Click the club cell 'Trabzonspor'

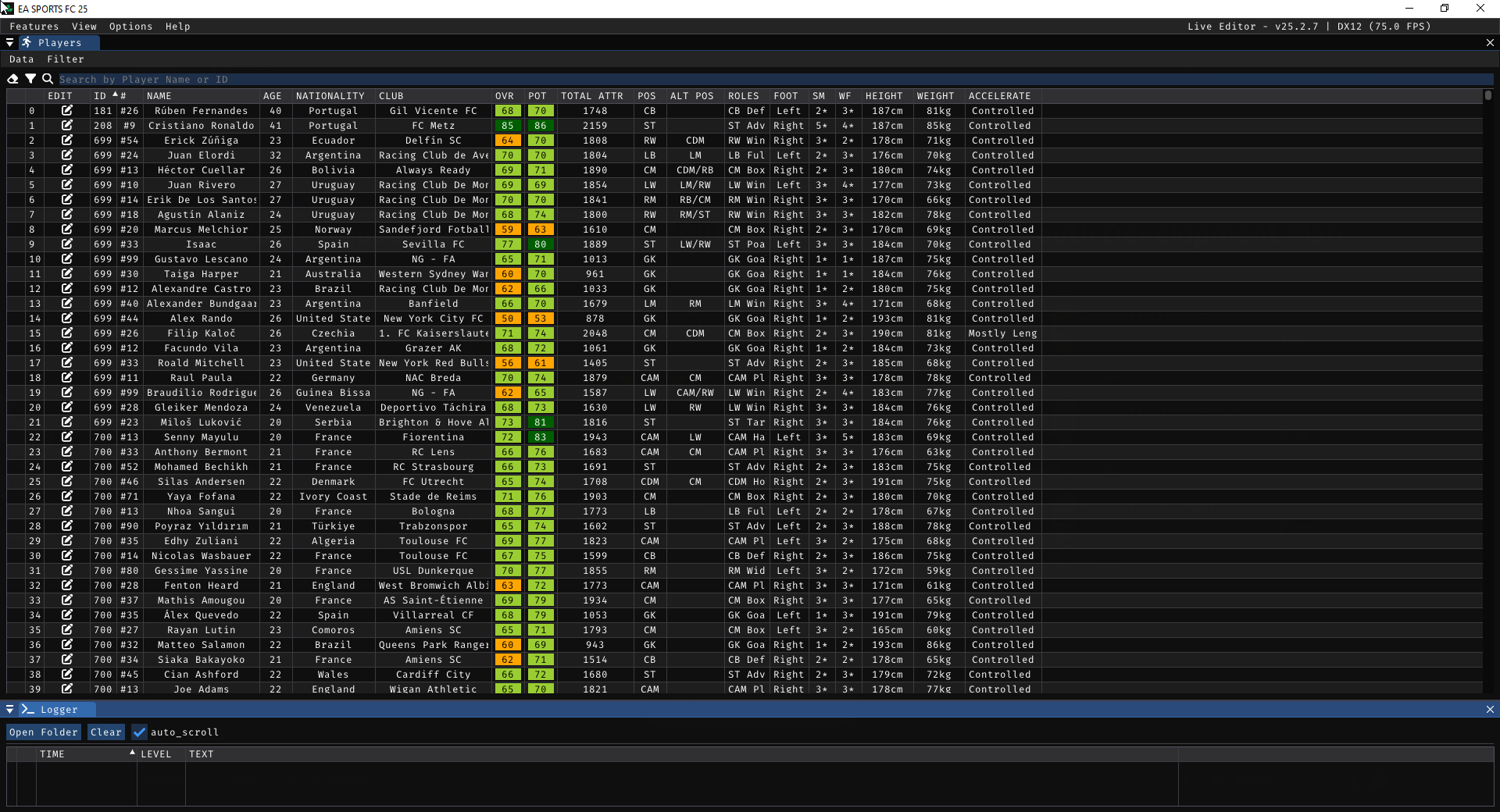click(434, 526)
